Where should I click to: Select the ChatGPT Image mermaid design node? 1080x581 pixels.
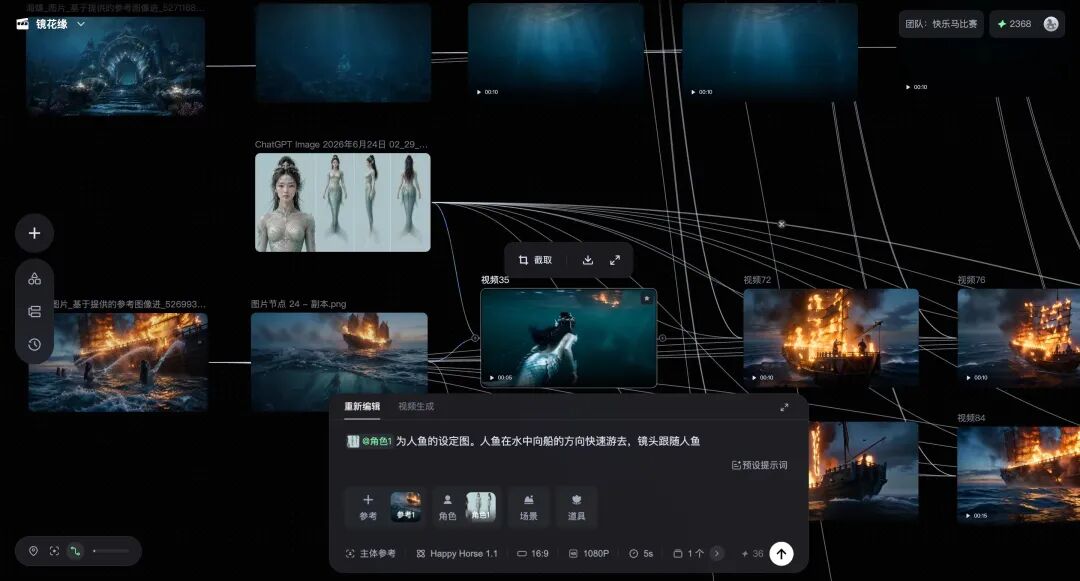(342, 202)
